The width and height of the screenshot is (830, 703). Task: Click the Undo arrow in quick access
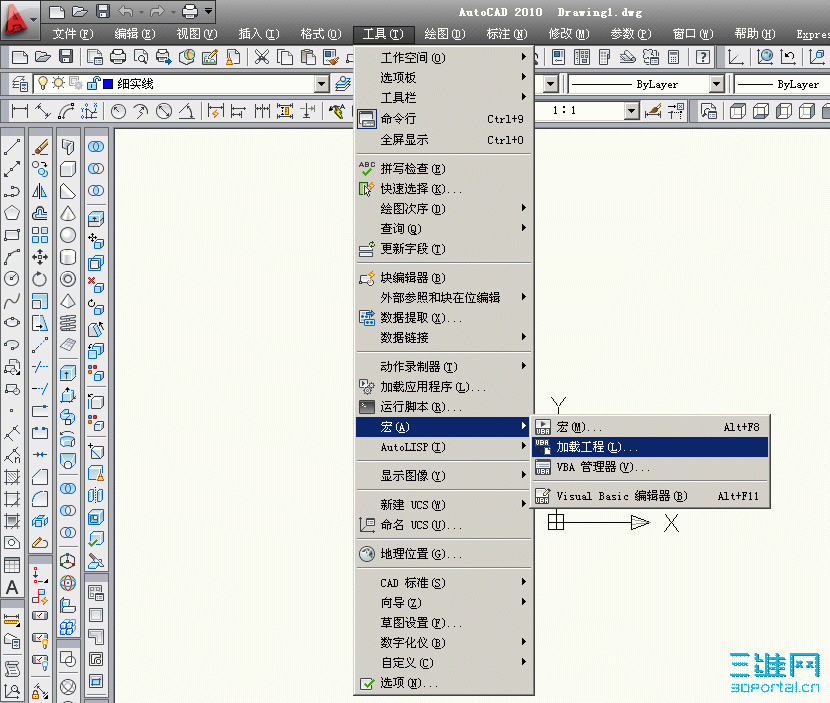[x=125, y=11]
